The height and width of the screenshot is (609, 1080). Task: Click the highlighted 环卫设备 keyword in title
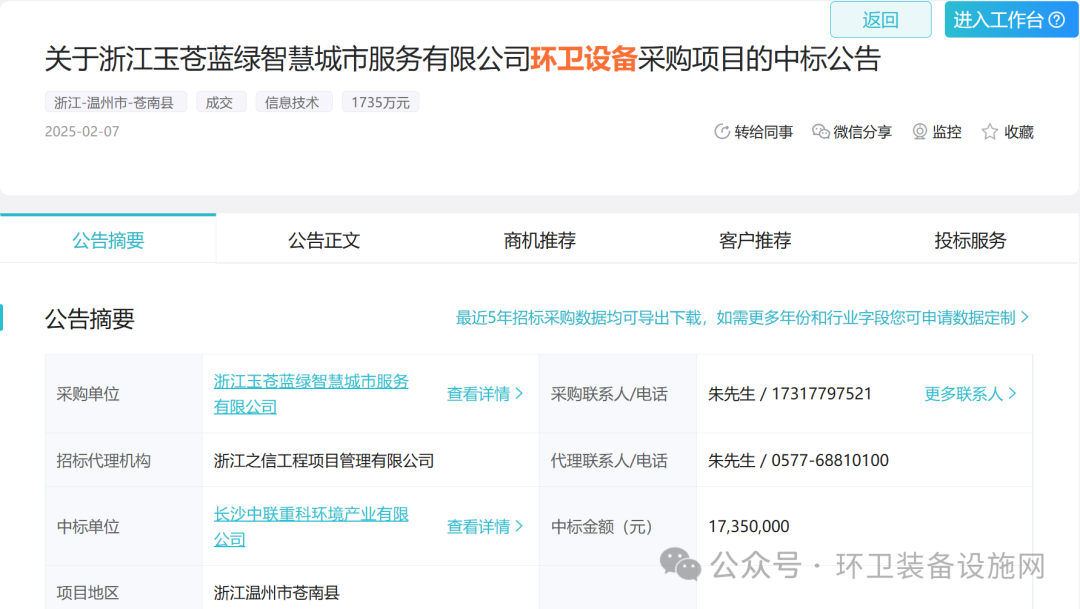(x=584, y=59)
